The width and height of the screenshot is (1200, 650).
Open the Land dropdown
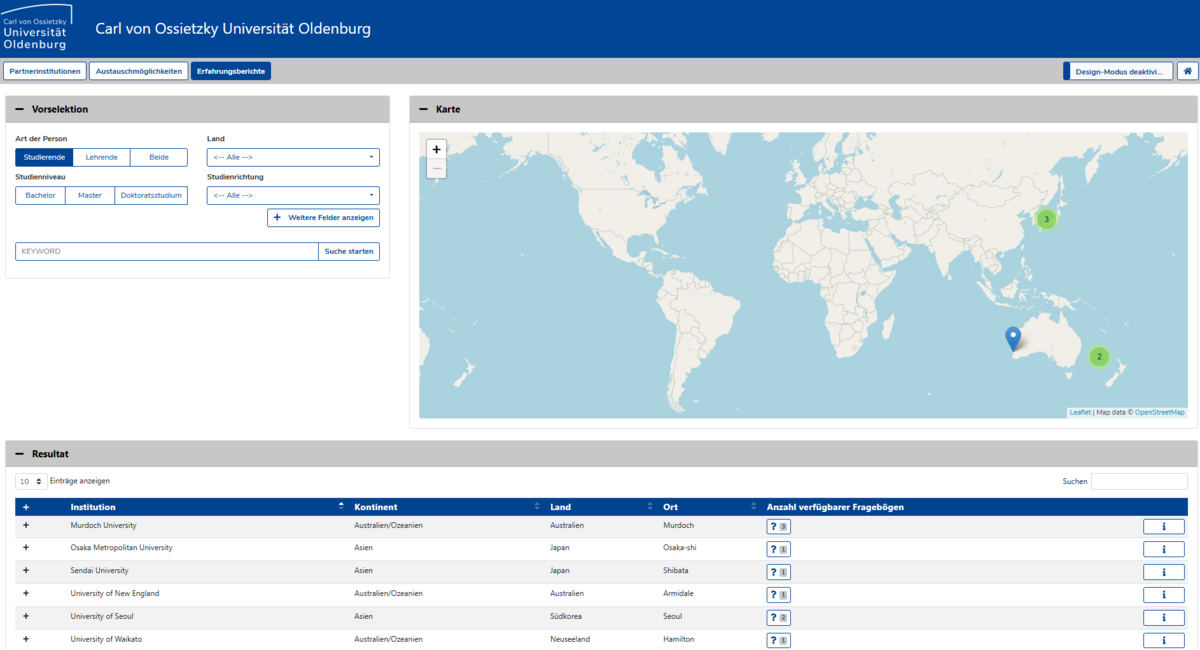coord(293,157)
